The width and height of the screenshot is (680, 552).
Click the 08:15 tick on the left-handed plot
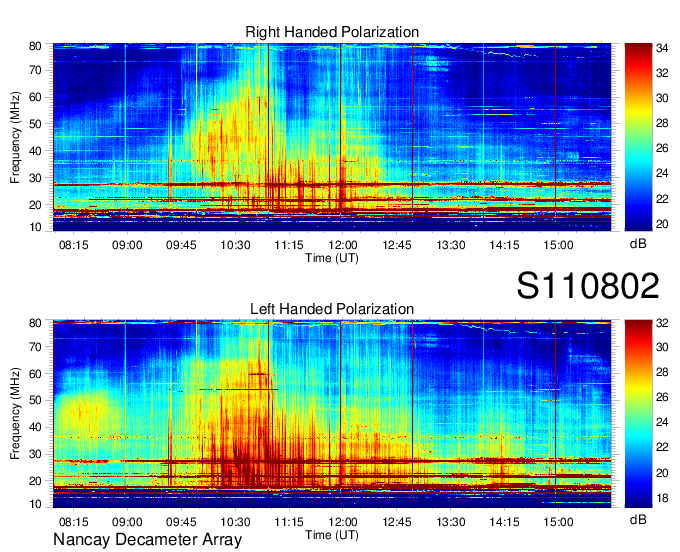click(73, 522)
